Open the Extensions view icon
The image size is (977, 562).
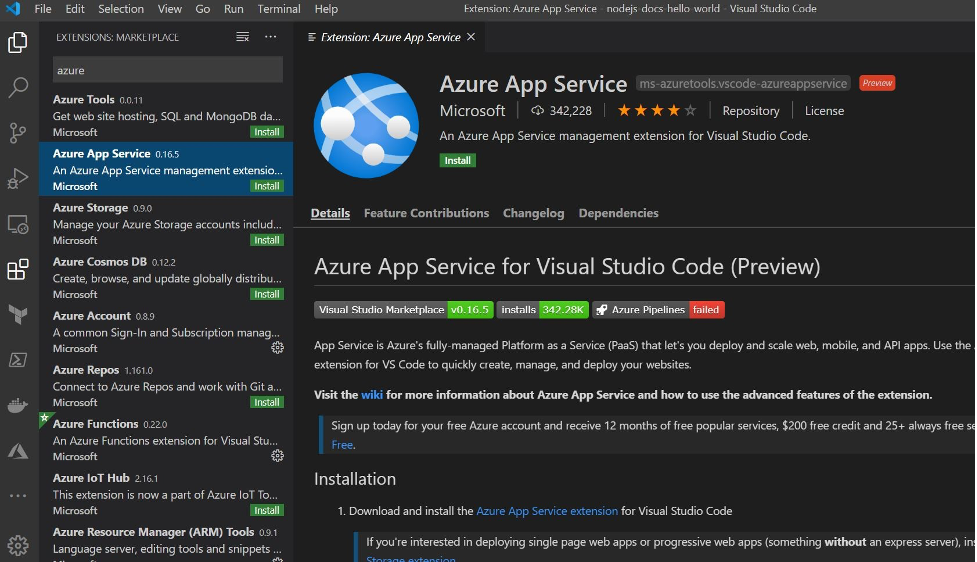[x=17, y=269]
